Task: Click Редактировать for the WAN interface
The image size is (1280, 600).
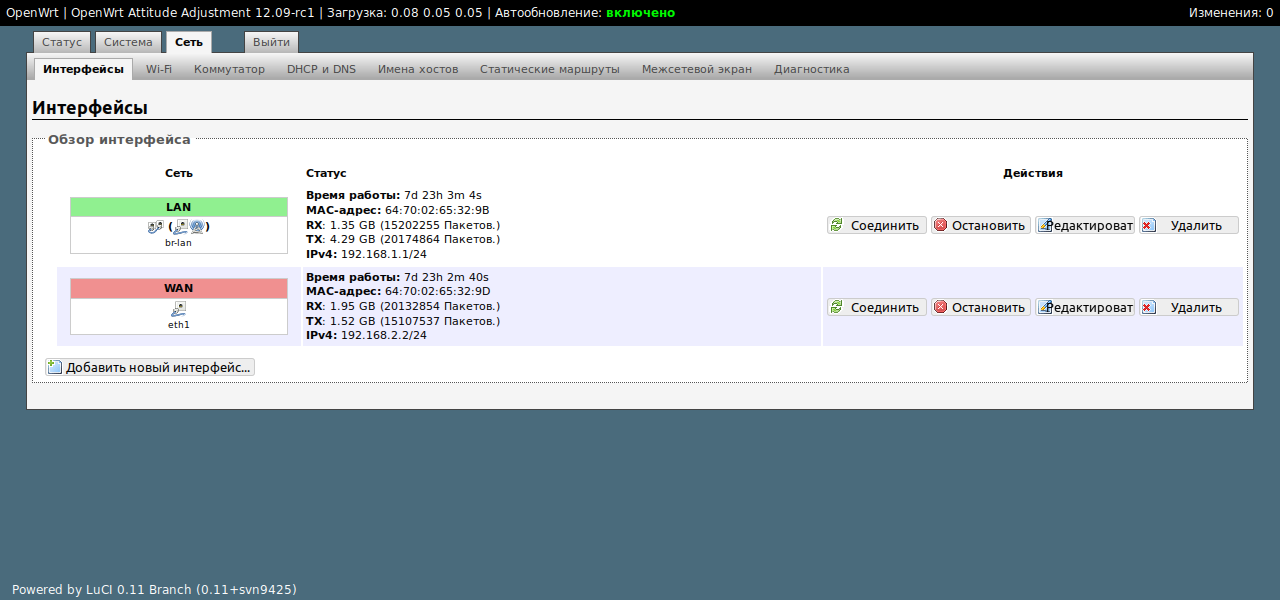Action: pyautogui.click(x=1085, y=307)
